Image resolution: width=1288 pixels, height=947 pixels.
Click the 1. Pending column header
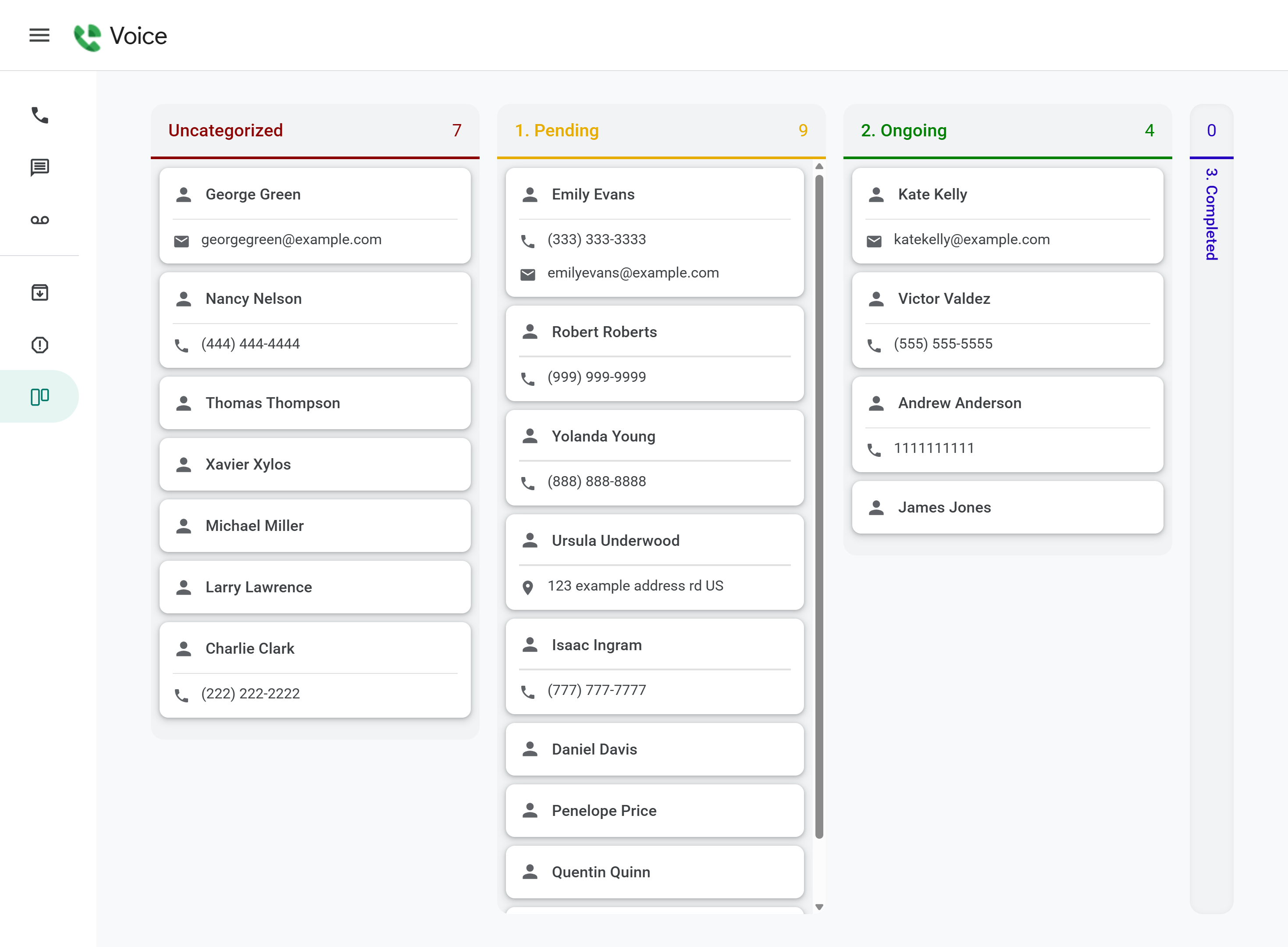[556, 131]
